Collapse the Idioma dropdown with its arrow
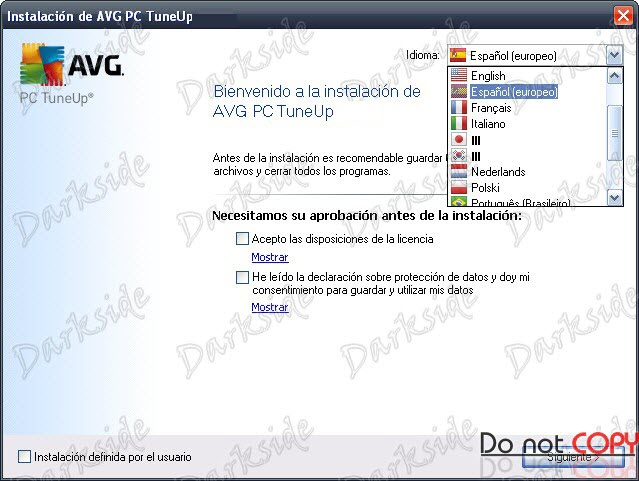Viewport: 639px width, 481px height. [x=615, y=55]
